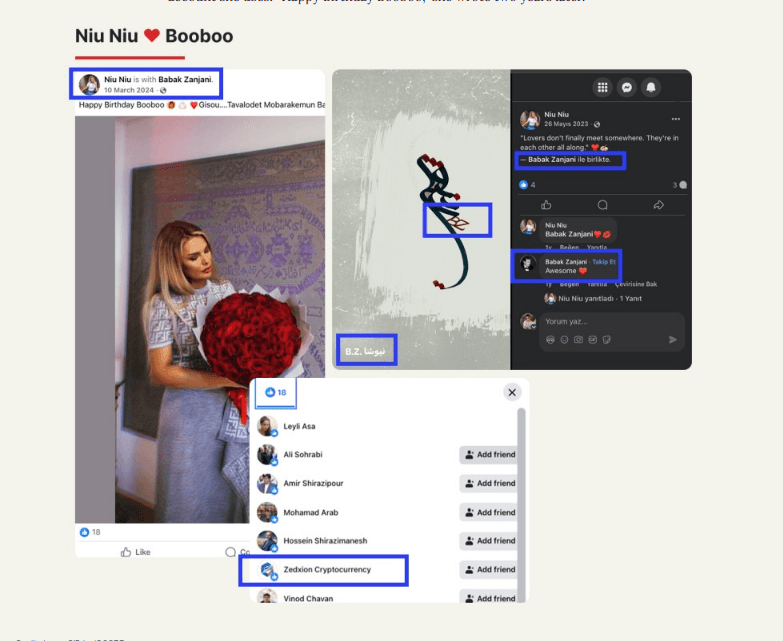Viewport: 783px width, 641px height.
Task: Open the Messenger icon in dark panel
Action: [627, 87]
